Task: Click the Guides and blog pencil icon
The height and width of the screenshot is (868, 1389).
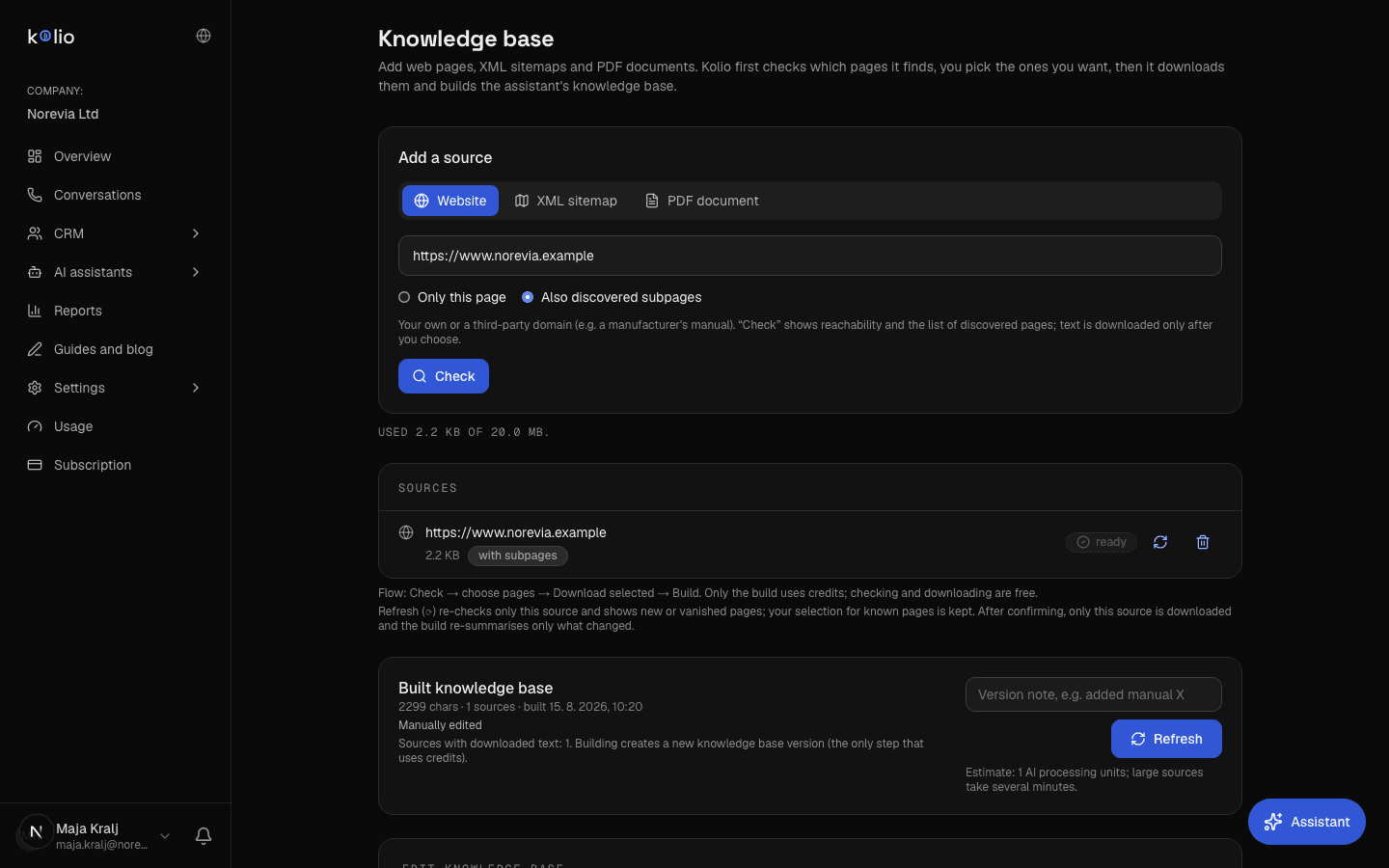Action: pyautogui.click(x=35, y=349)
